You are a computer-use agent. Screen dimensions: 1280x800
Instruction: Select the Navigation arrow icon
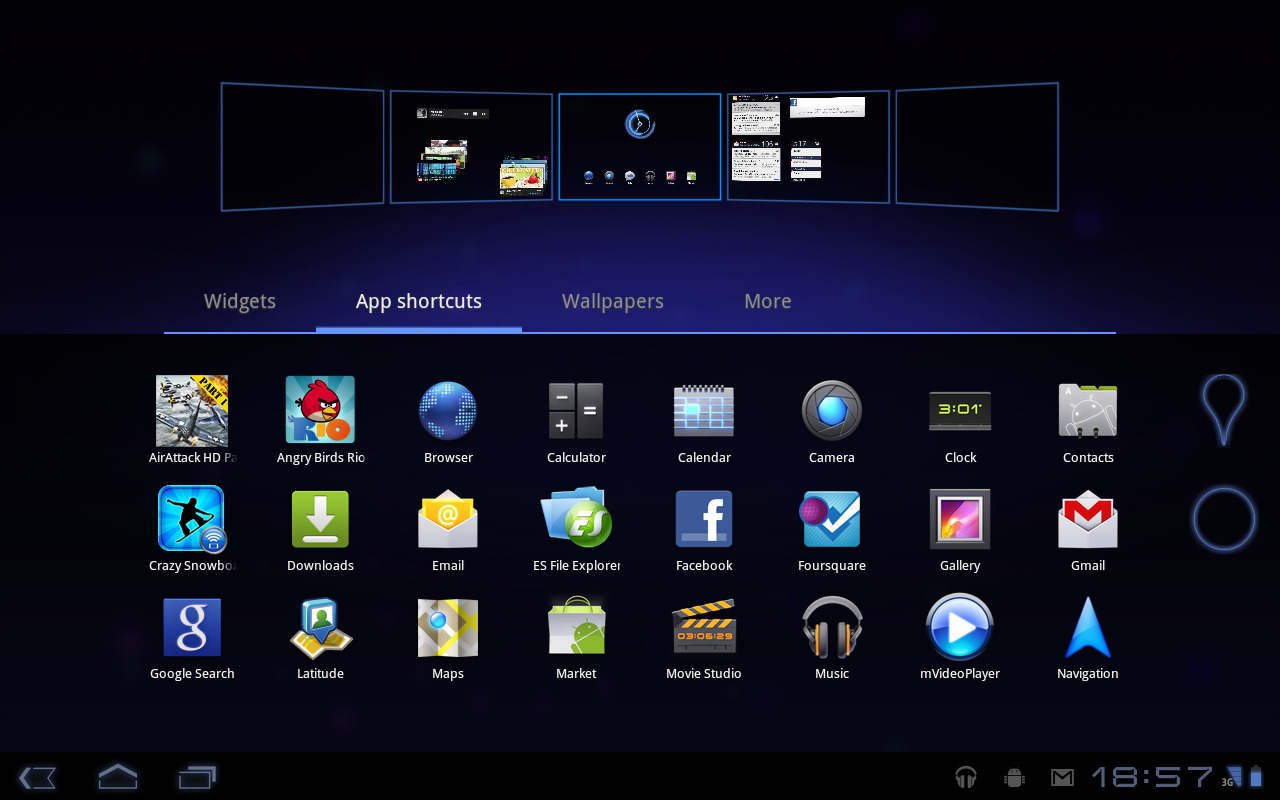(x=1088, y=627)
